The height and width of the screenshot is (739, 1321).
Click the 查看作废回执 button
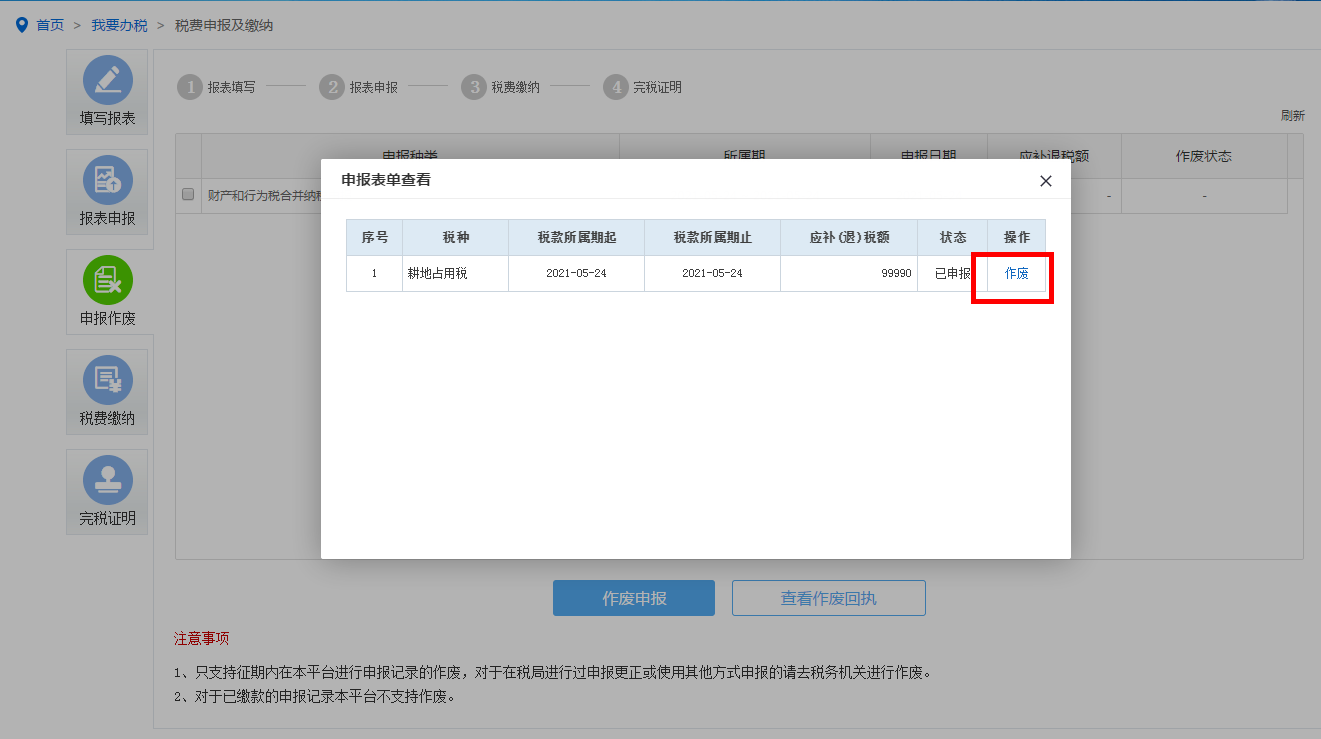(x=829, y=598)
